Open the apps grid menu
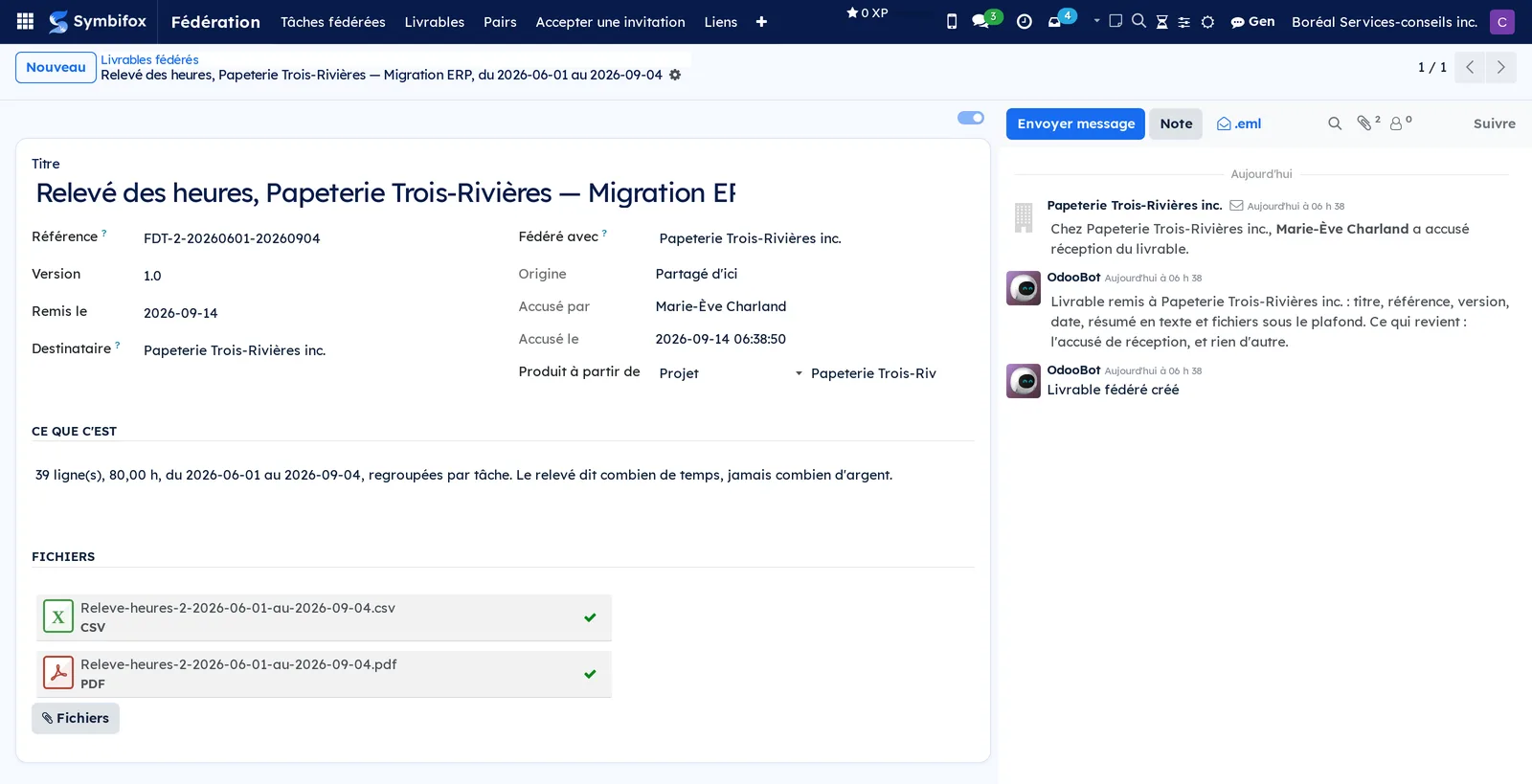 coord(26,21)
